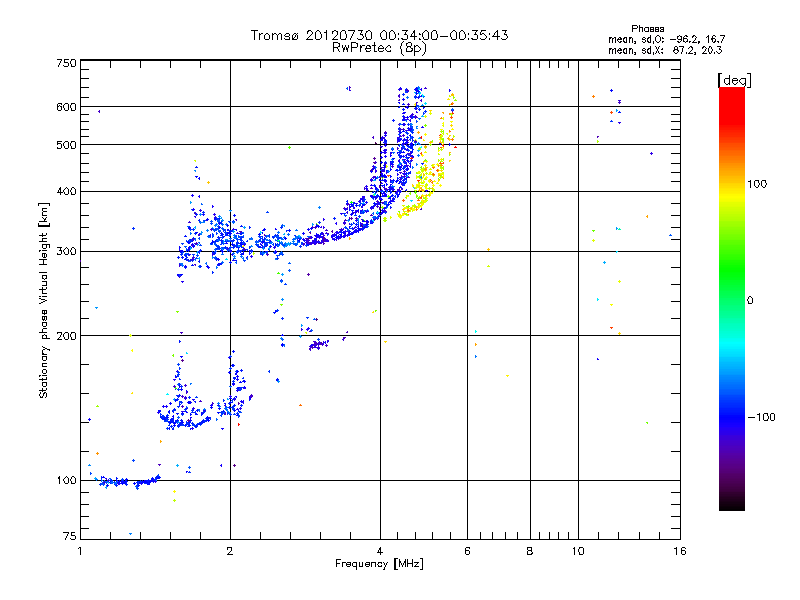This screenshot has height=600, width=800.
Task: Click the y-axis label "750"
Action: click(x=67, y=63)
